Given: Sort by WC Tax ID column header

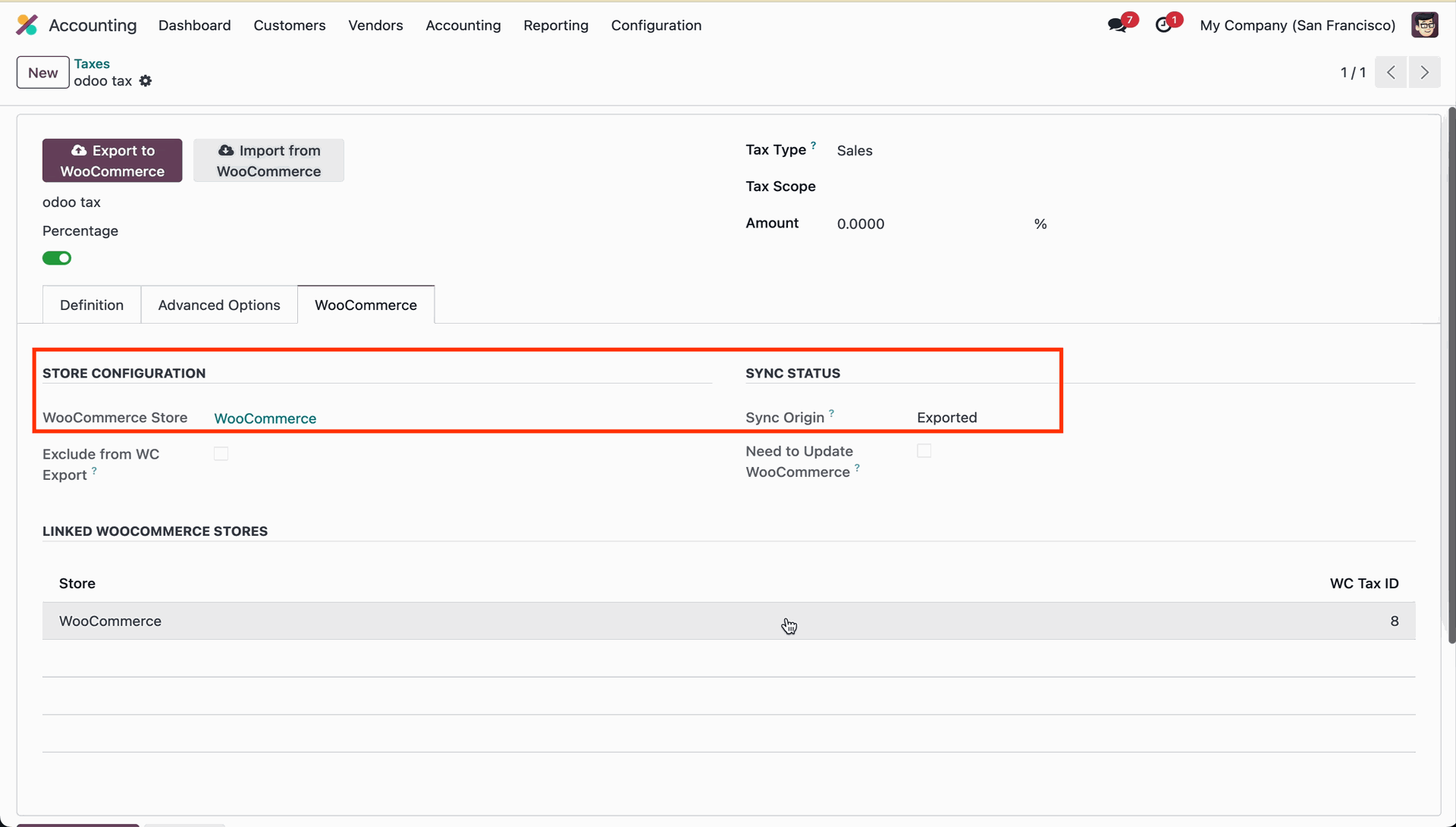Looking at the screenshot, I should tap(1363, 584).
